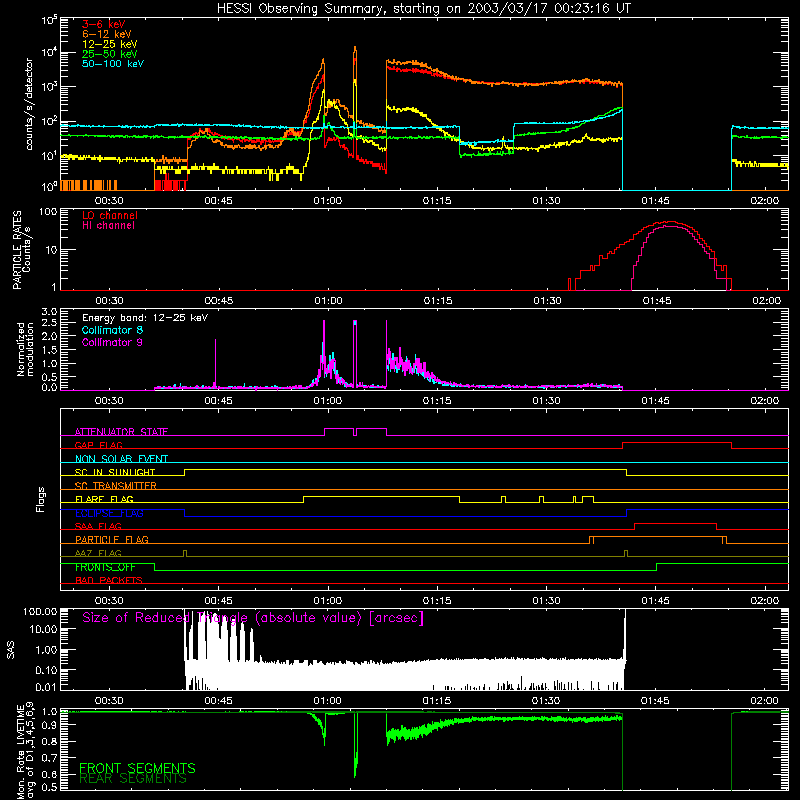Click the "LO channel" legend label

click(x=110, y=215)
